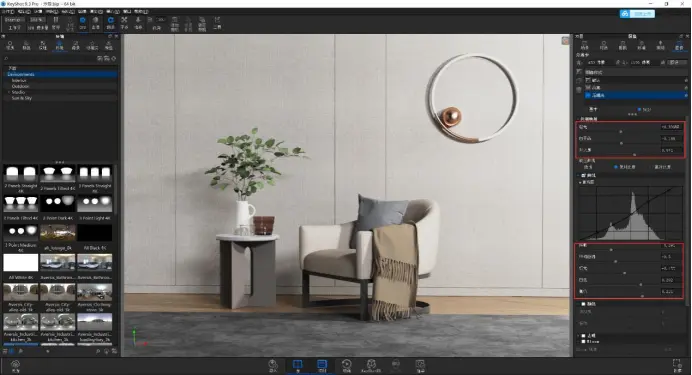Open the KeyVR bottom toolbar button

(396, 366)
